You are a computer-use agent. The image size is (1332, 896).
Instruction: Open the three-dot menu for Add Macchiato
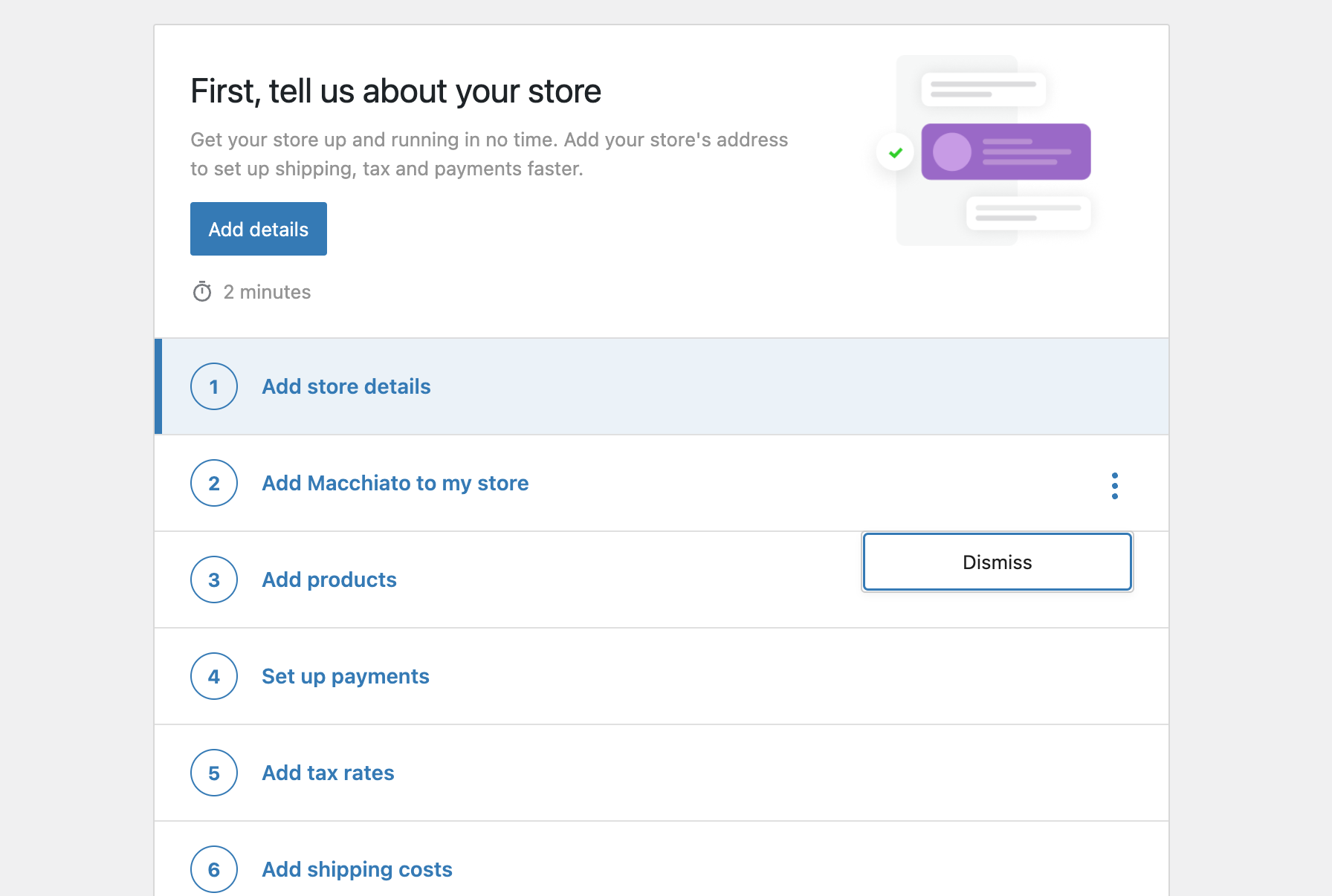(1114, 485)
